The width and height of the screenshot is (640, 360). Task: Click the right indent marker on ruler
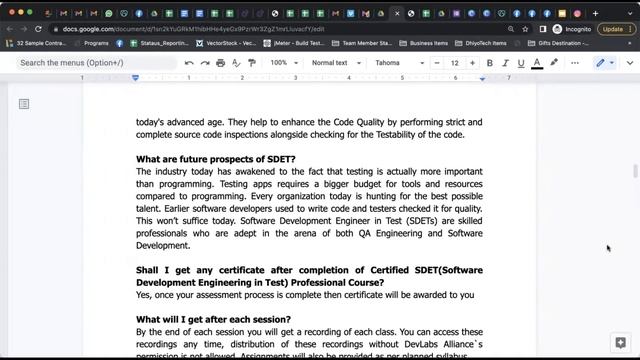(482, 78)
